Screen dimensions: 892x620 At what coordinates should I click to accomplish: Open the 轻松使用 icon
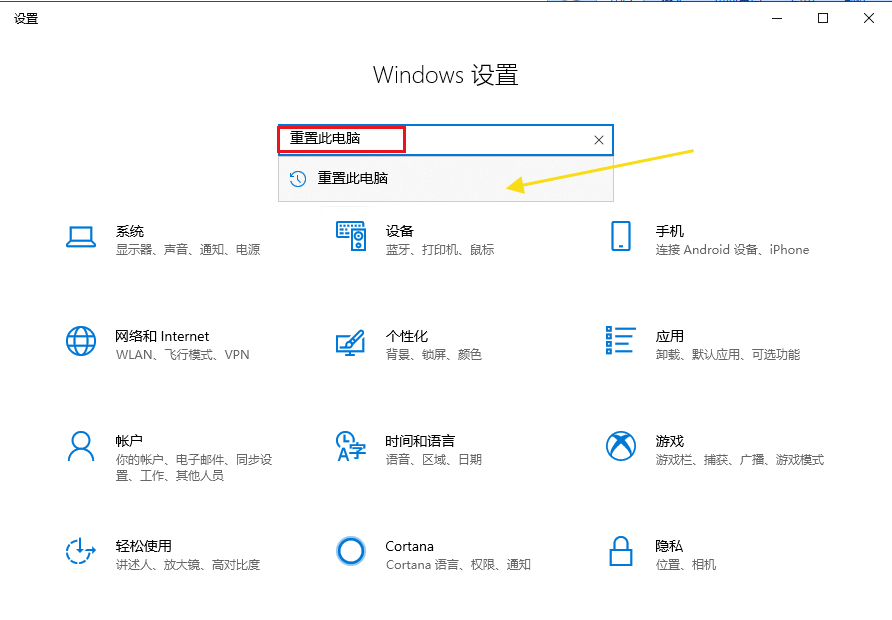81,551
